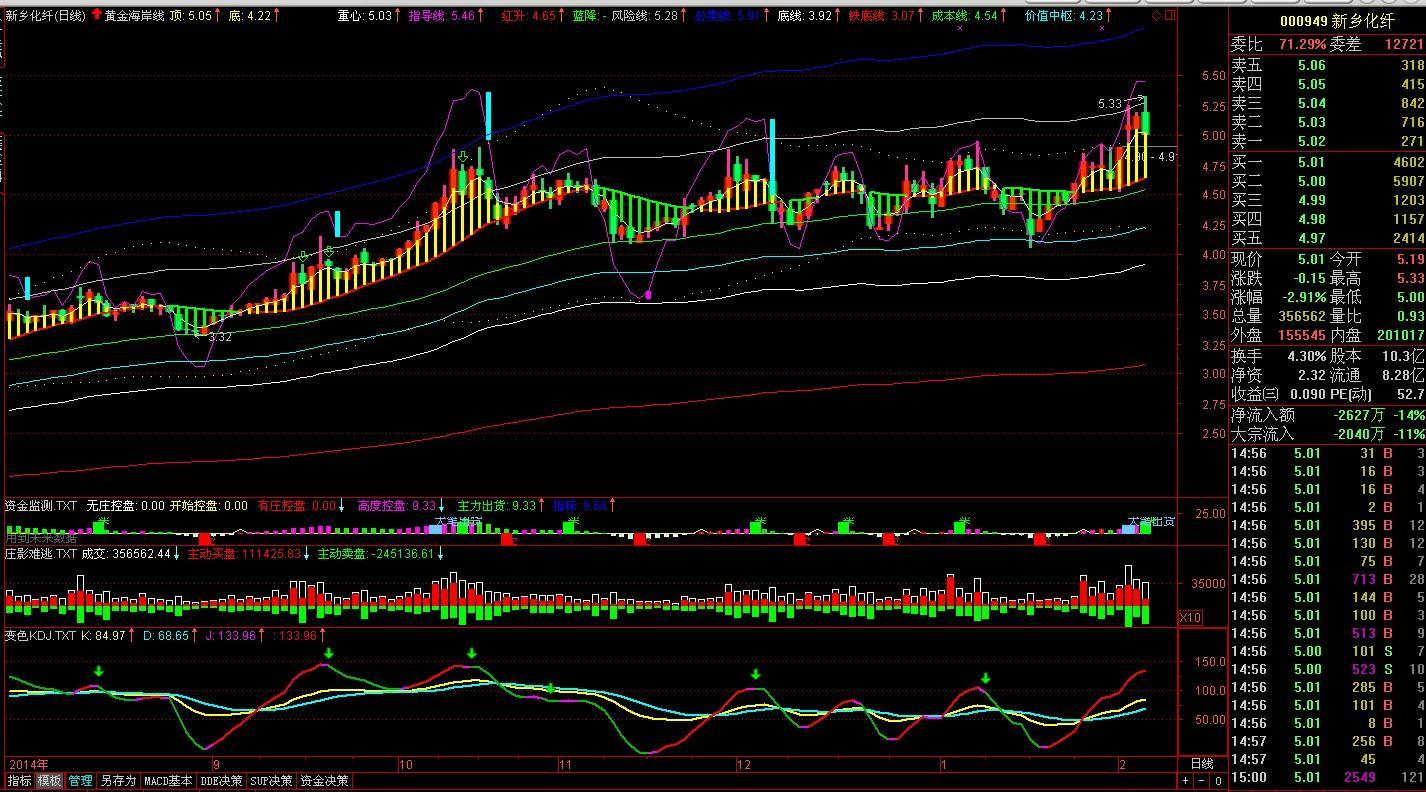The width and height of the screenshot is (1426, 792).
Task: Click the 卖二 price 5.03
Action: click(x=1311, y=122)
